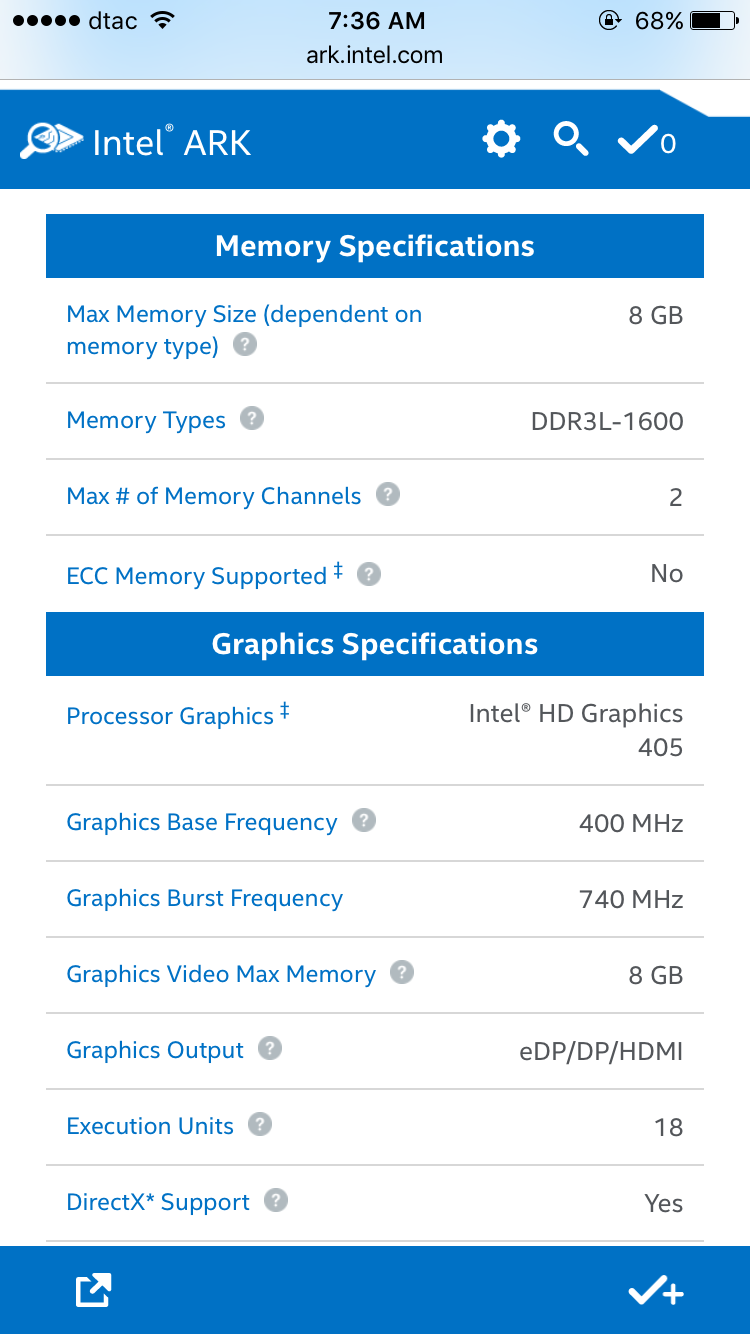This screenshot has height=1334, width=750.
Task: Show help for Max Memory Size
Action: tap(245, 345)
